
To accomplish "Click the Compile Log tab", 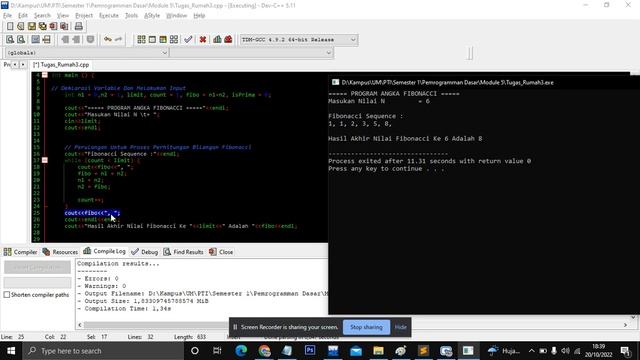I will pyautogui.click(x=104, y=251).
